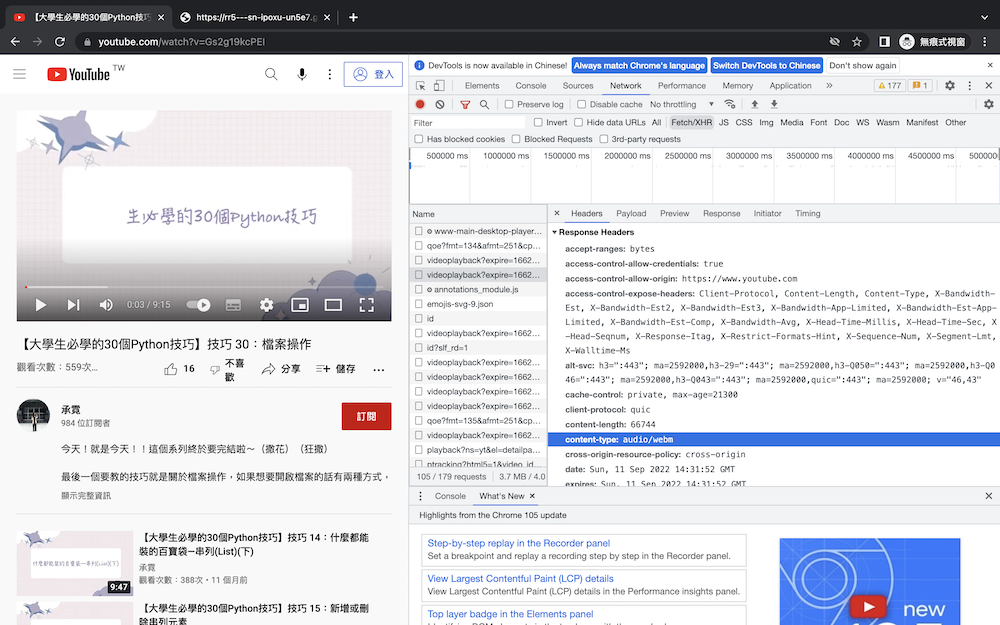Click the Import HAR file upload arrow
This screenshot has width=1000, height=625.
tap(754, 104)
